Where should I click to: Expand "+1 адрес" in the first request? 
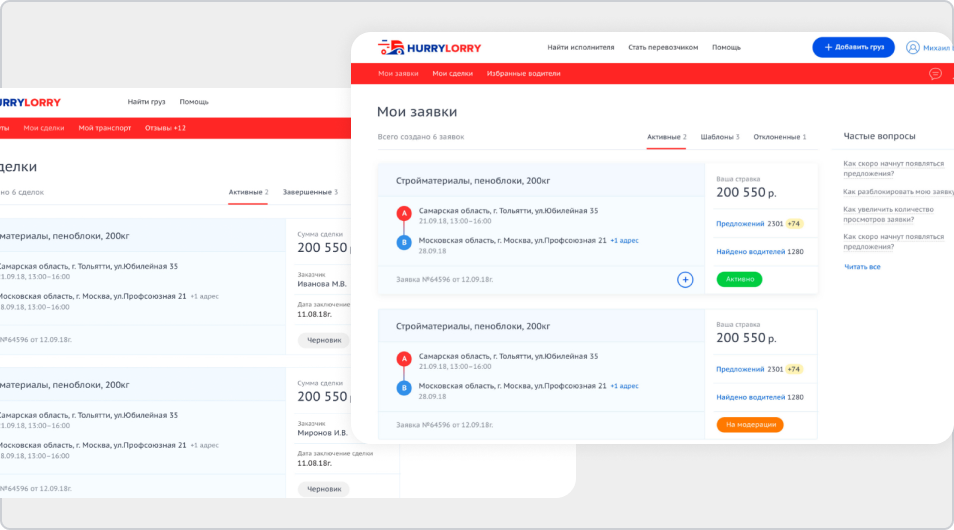coord(624,241)
